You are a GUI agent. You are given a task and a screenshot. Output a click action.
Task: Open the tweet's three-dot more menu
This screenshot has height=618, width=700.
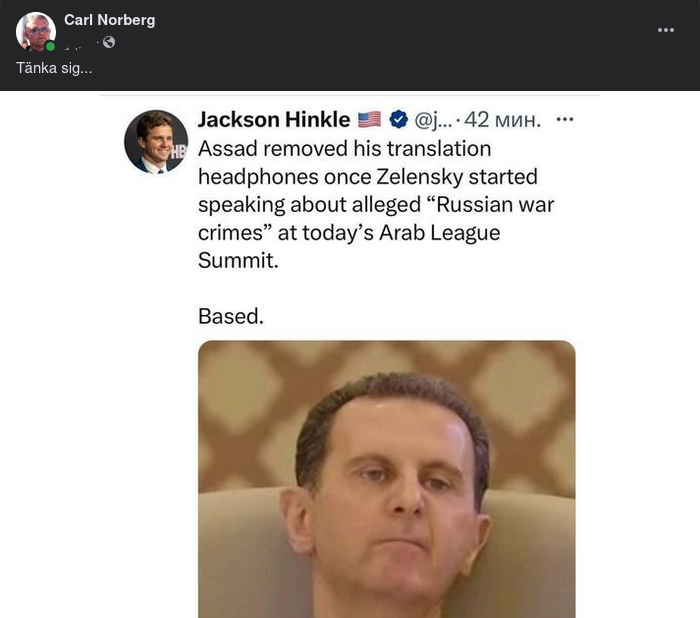[x=565, y=119]
